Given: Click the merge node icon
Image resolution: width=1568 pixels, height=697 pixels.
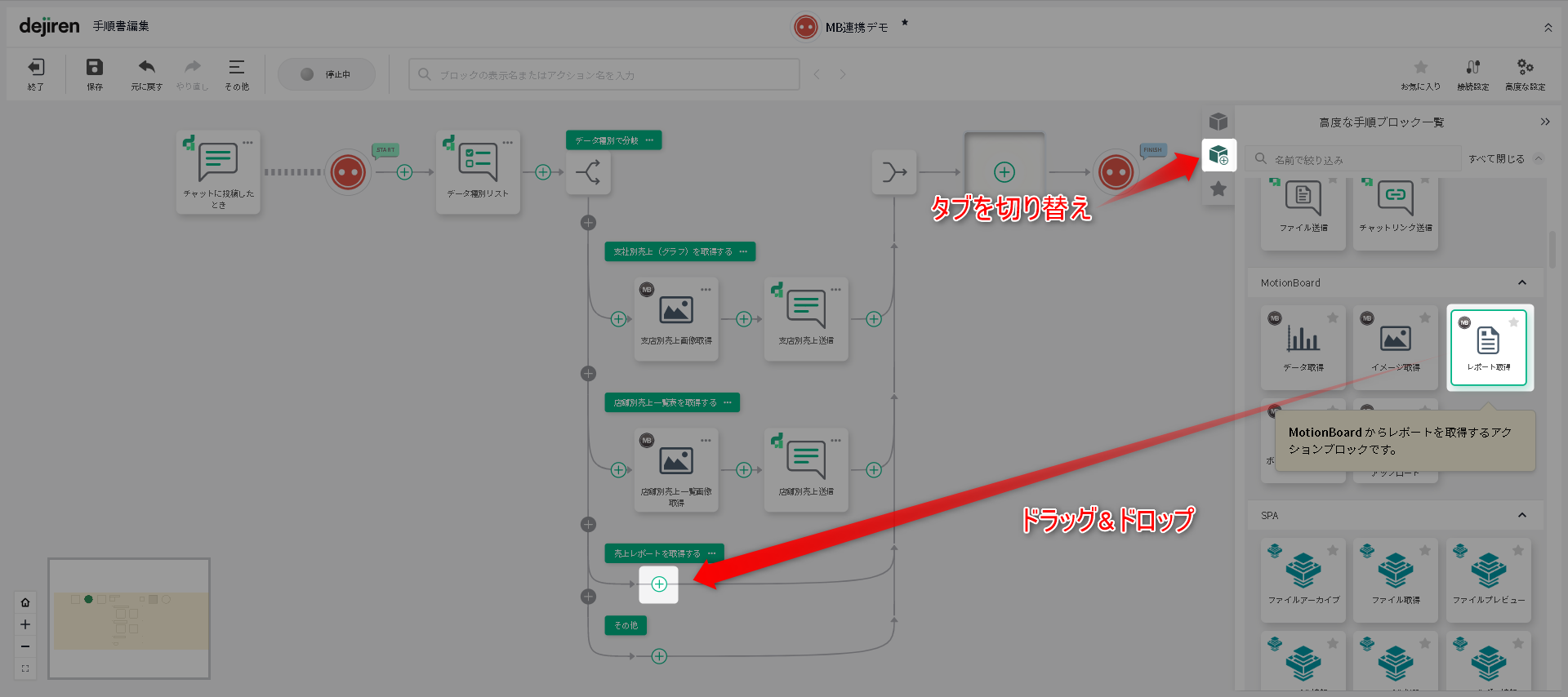Looking at the screenshot, I should [894, 172].
